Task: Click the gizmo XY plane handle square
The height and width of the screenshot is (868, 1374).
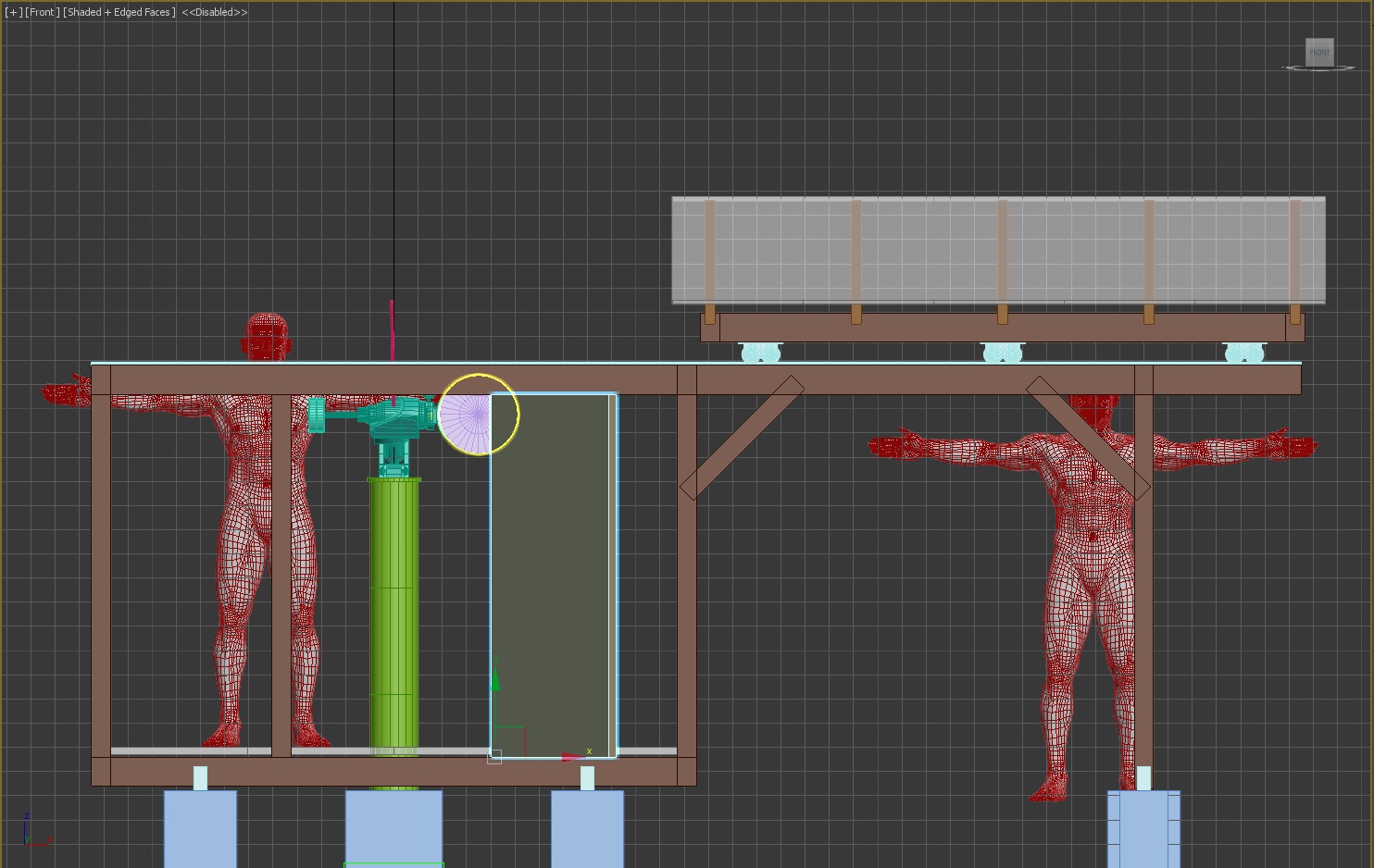Action: [511, 740]
